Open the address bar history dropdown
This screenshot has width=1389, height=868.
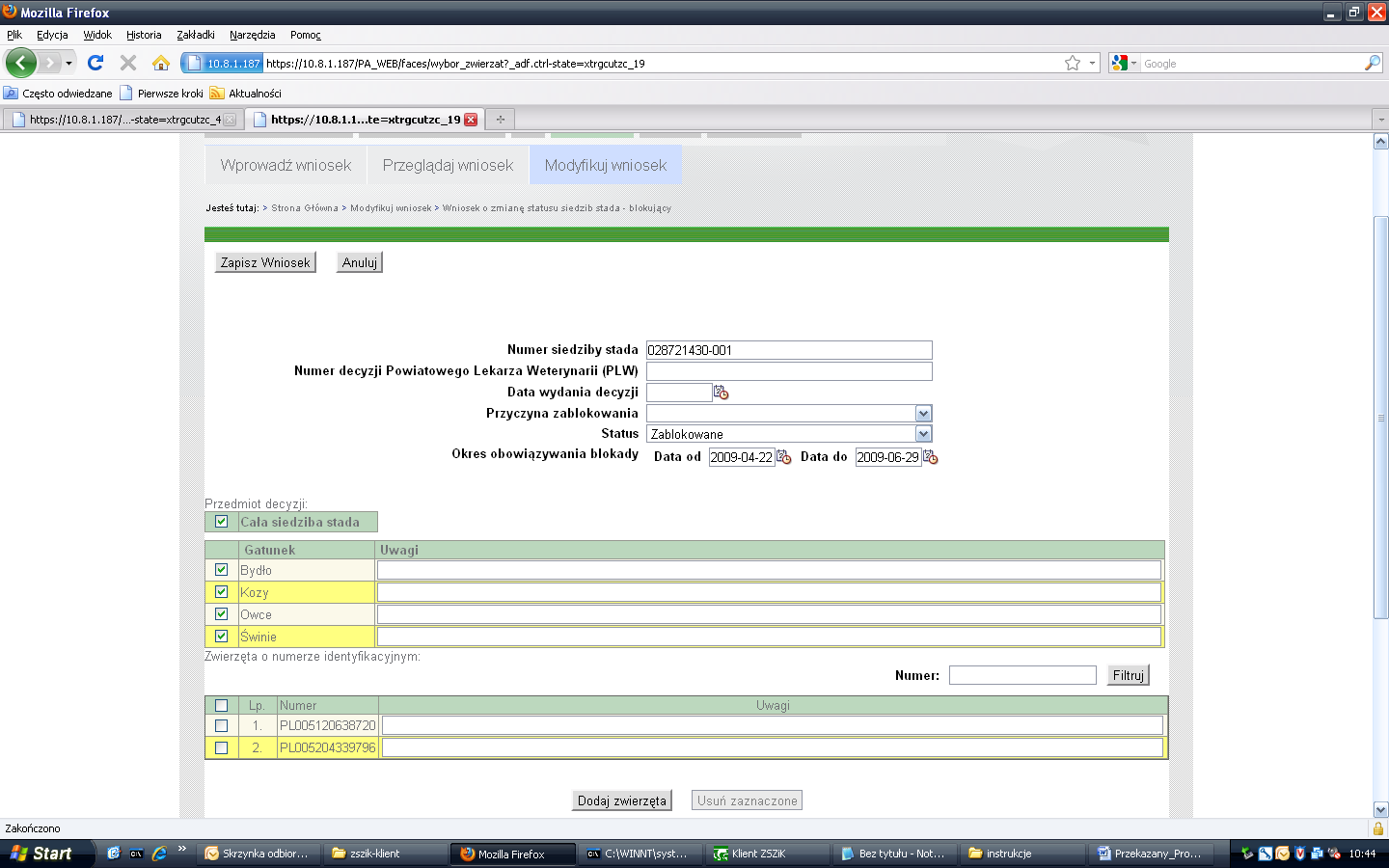pos(1093,63)
